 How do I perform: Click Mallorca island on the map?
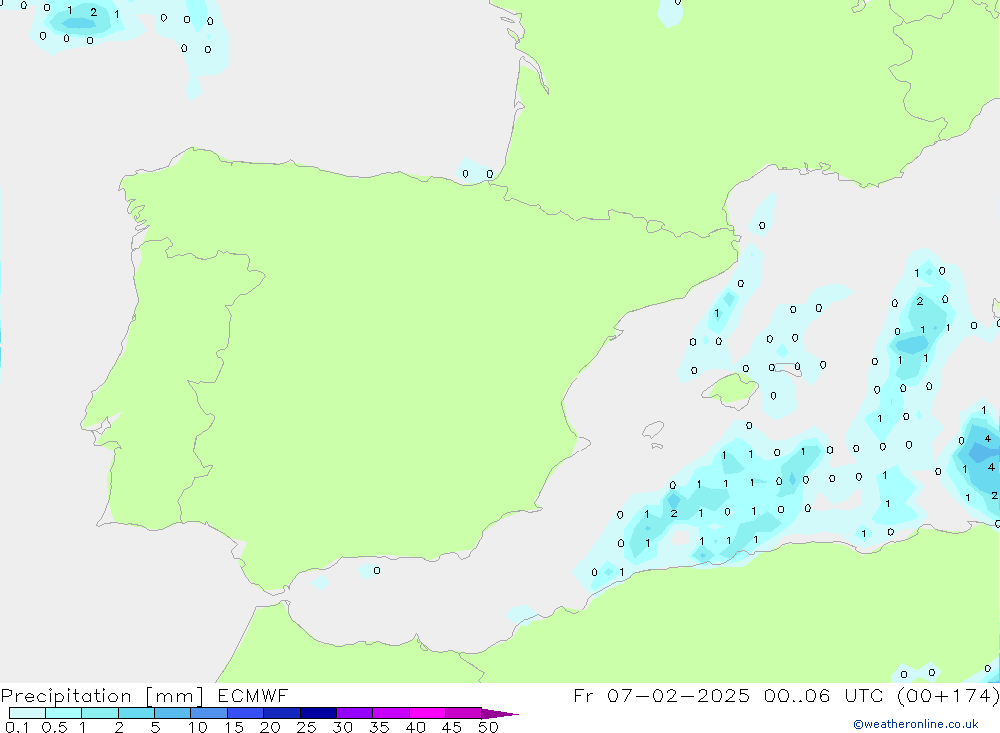(730, 389)
